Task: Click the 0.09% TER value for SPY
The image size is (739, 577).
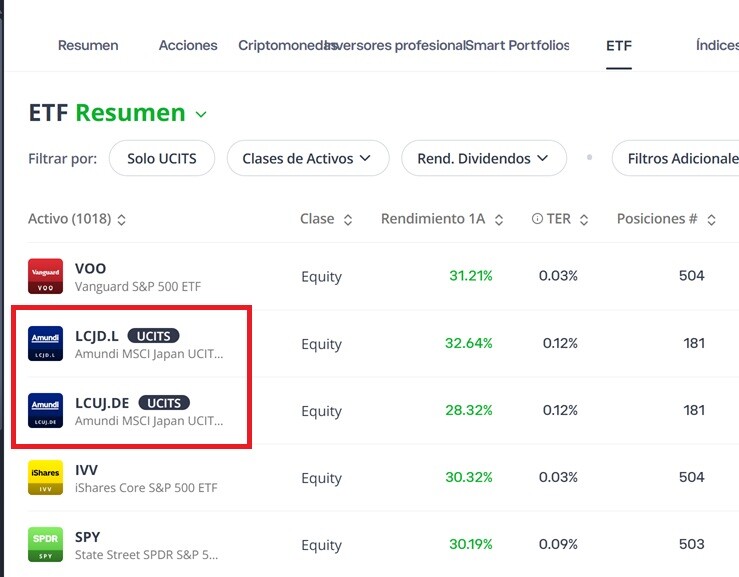Action: point(558,544)
